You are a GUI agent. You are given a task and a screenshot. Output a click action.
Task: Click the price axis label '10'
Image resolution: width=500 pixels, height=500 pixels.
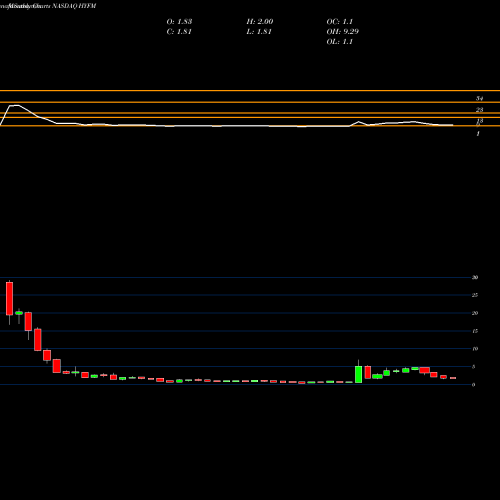(x=475, y=349)
